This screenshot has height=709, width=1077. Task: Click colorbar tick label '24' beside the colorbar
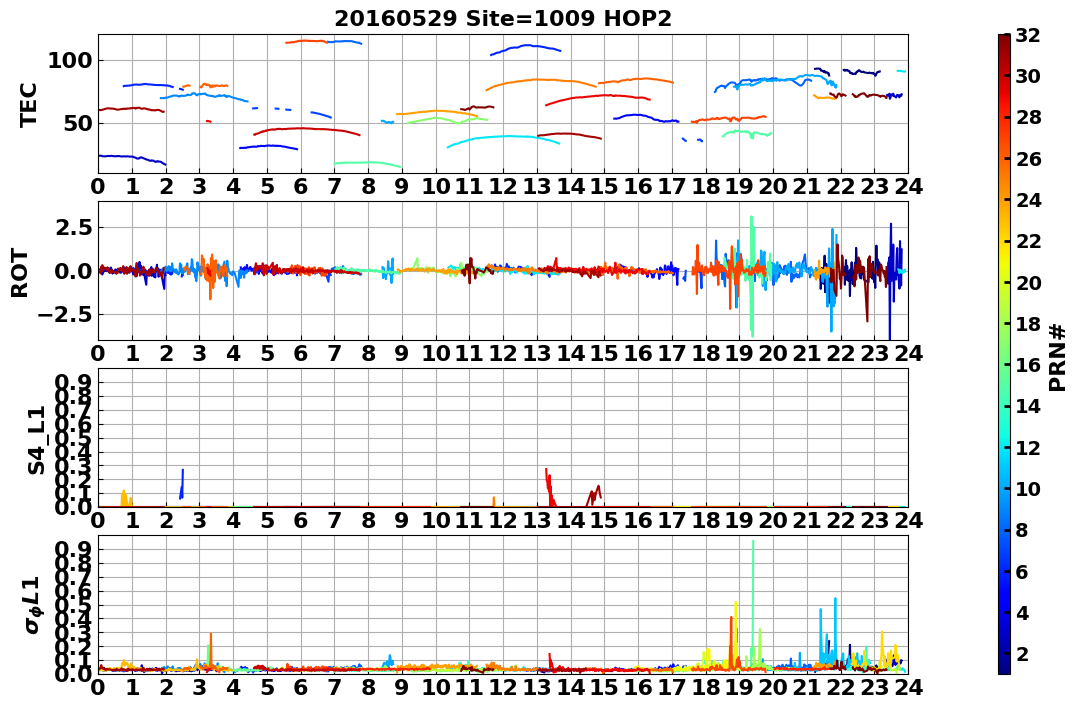pos(1028,200)
